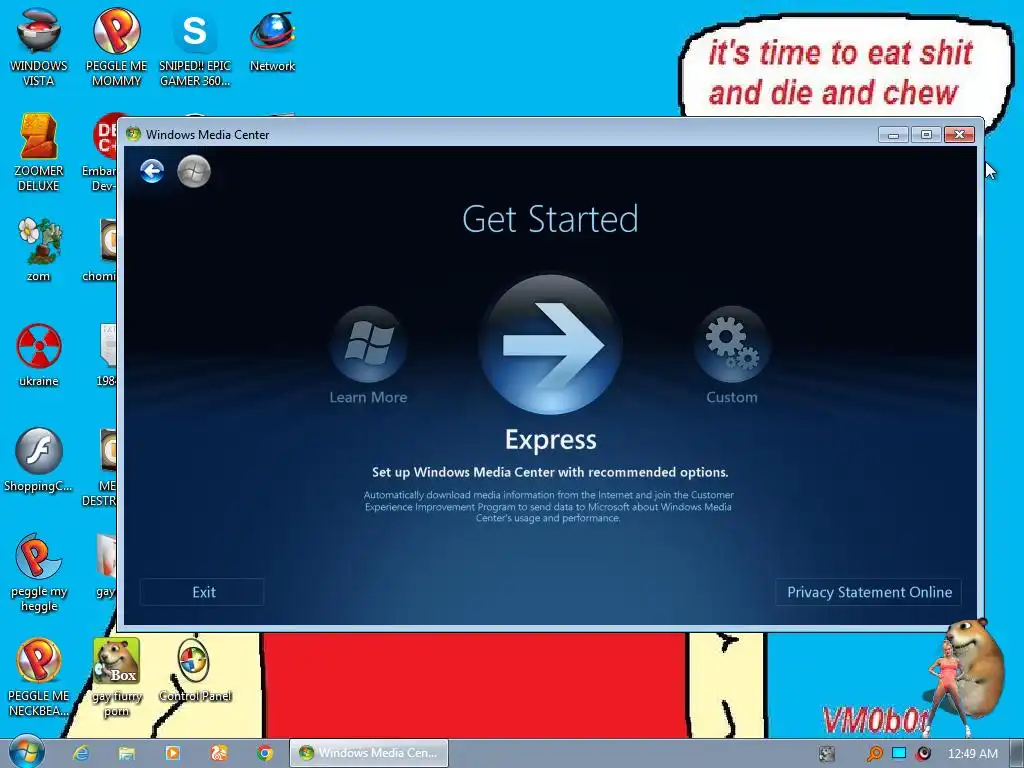This screenshot has width=1024, height=768.
Task: Open the PEGGLE ME MOMMY desktop icon
Action: click(x=116, y=48)
